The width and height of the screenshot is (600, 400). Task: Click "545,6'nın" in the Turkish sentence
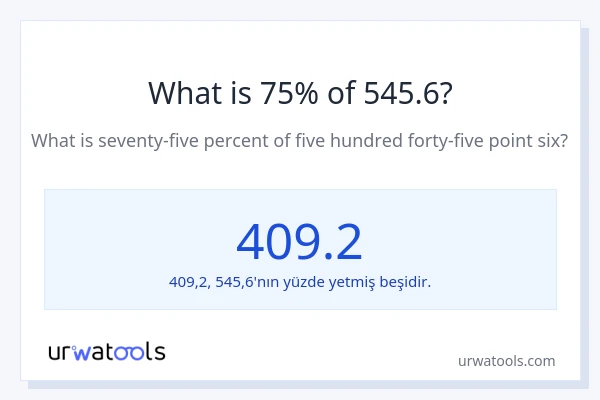tap(250, 282)
